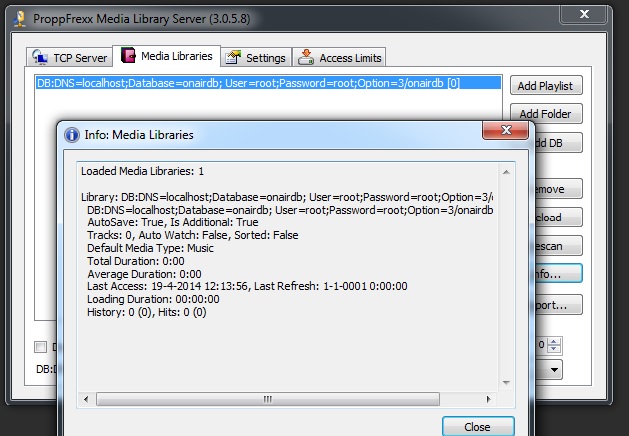Click the Export... button in main window
This screenshot has height=436, width=629.
tap(558, 305)
